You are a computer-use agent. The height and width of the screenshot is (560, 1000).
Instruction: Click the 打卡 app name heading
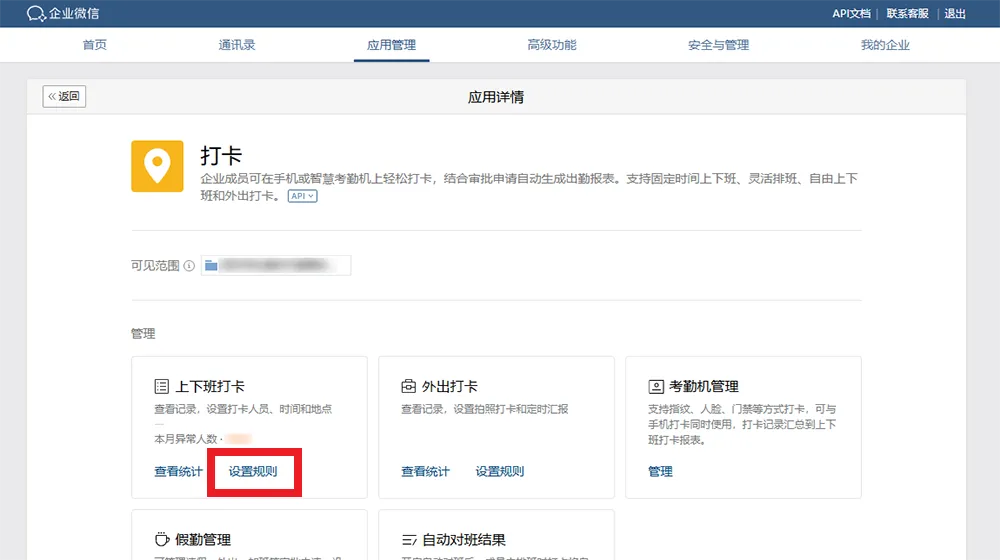[221, 156]
